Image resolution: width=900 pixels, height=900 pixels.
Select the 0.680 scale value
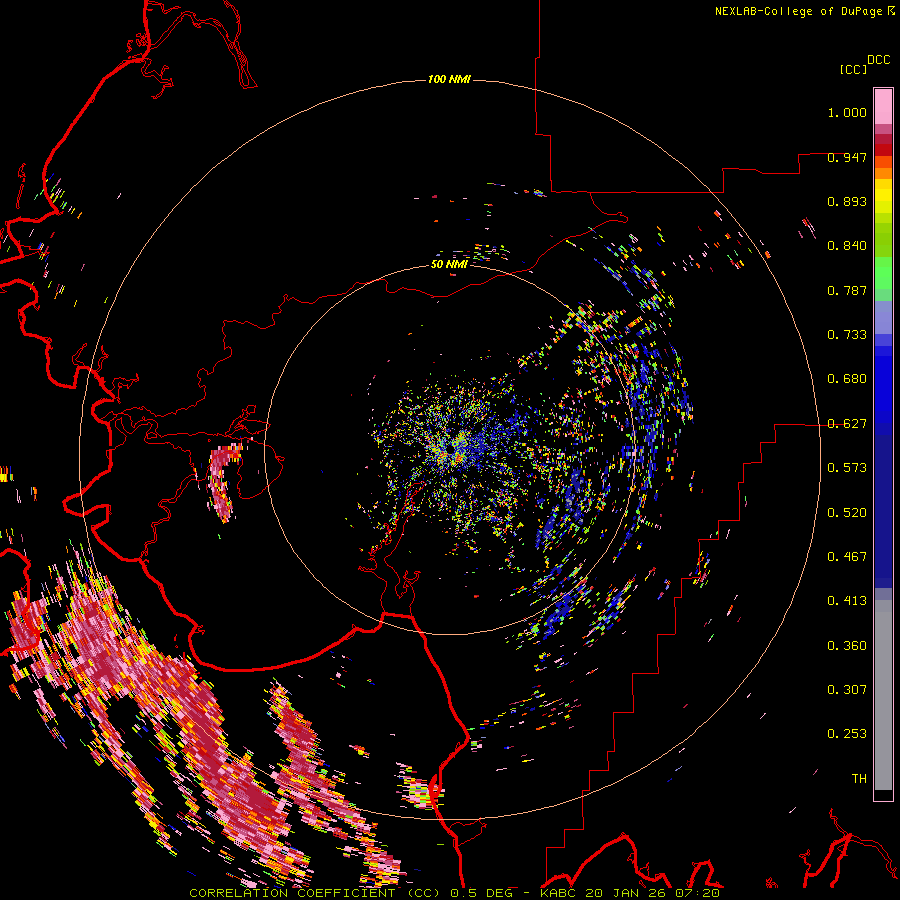pos(847,379)
